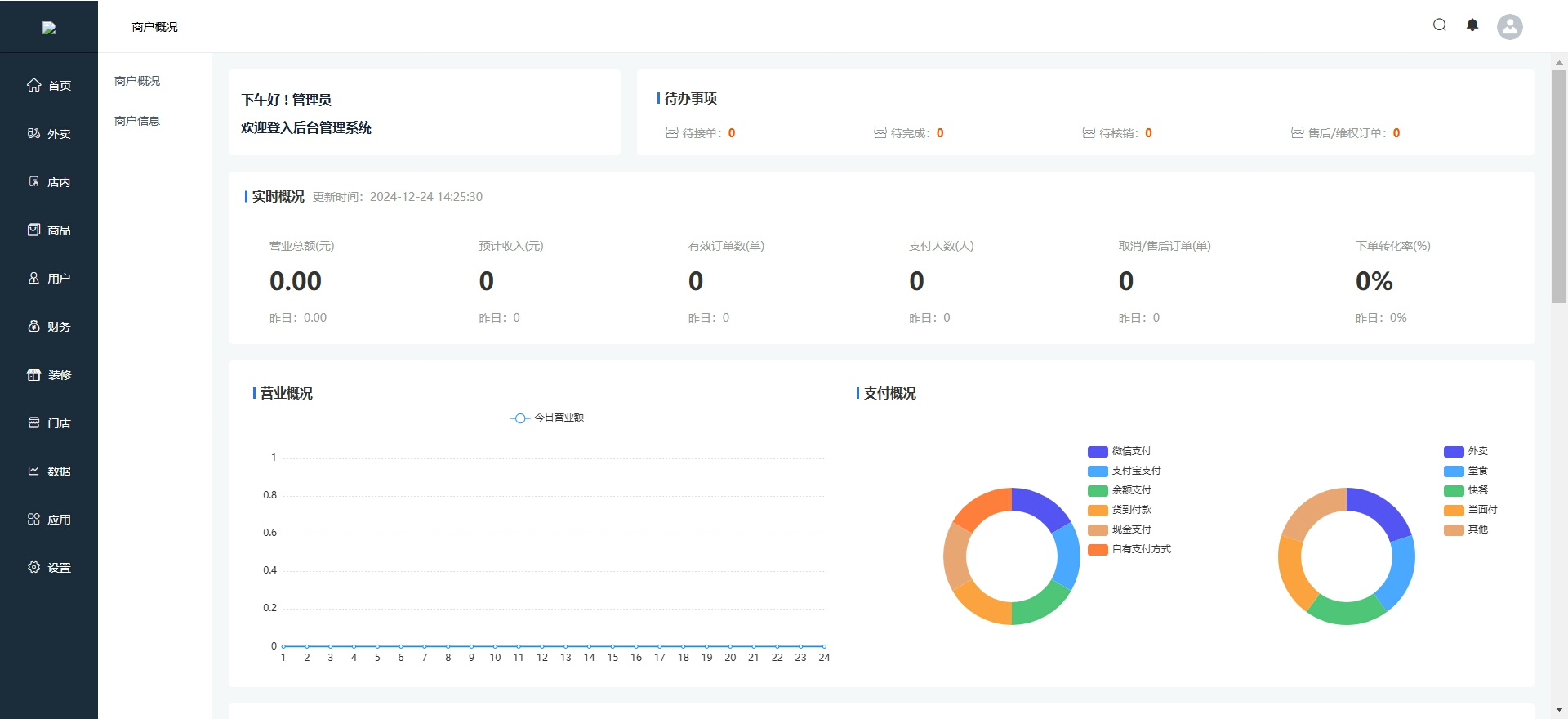The image size is (1568, 719).
Task: Open the 外卖 takeaway sidebar icon
Action: click(x=33, y=133)
